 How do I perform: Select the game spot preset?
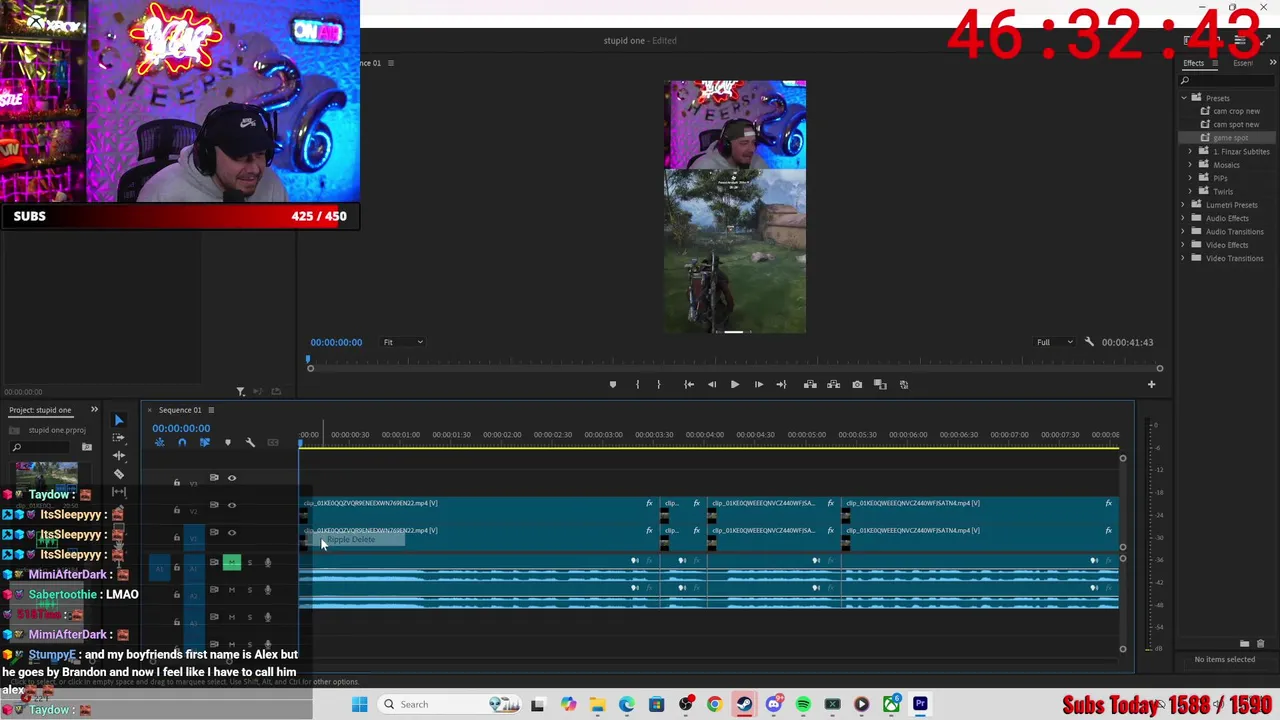tap(1230, 138)
